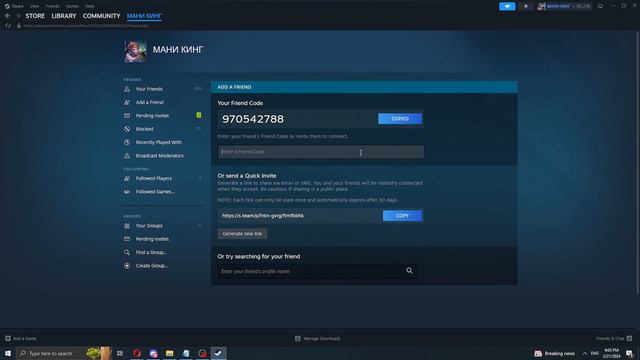The image size is (640, 360).
Task: Open Manage Downloads
Action: (x=318, y=338)
